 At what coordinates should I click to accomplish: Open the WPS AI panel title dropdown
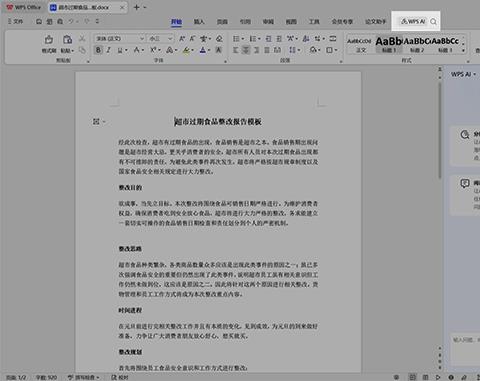pos(474,74)
